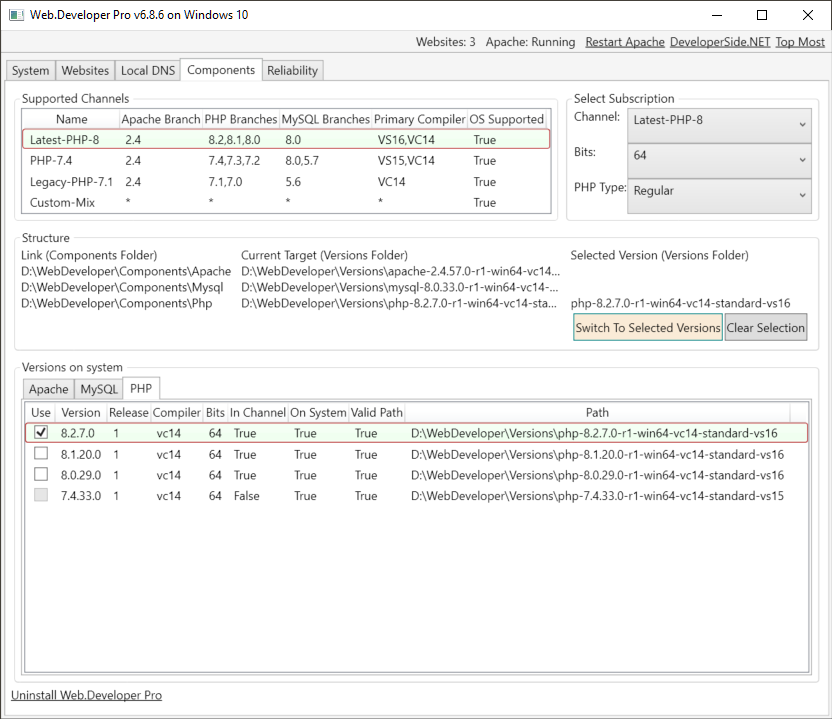
Task: Click the 8.0,5.7 MySQL branches cell
Action: point(302,160)
